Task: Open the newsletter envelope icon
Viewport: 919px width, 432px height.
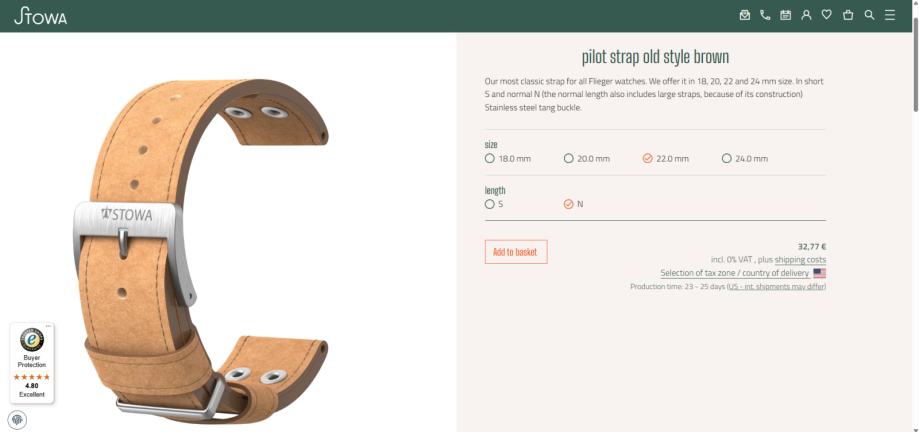Action: click(744, 15)
